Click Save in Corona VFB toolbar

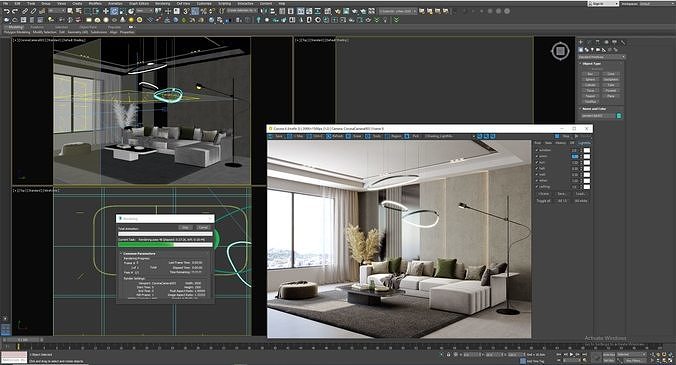tap(276, 136)
